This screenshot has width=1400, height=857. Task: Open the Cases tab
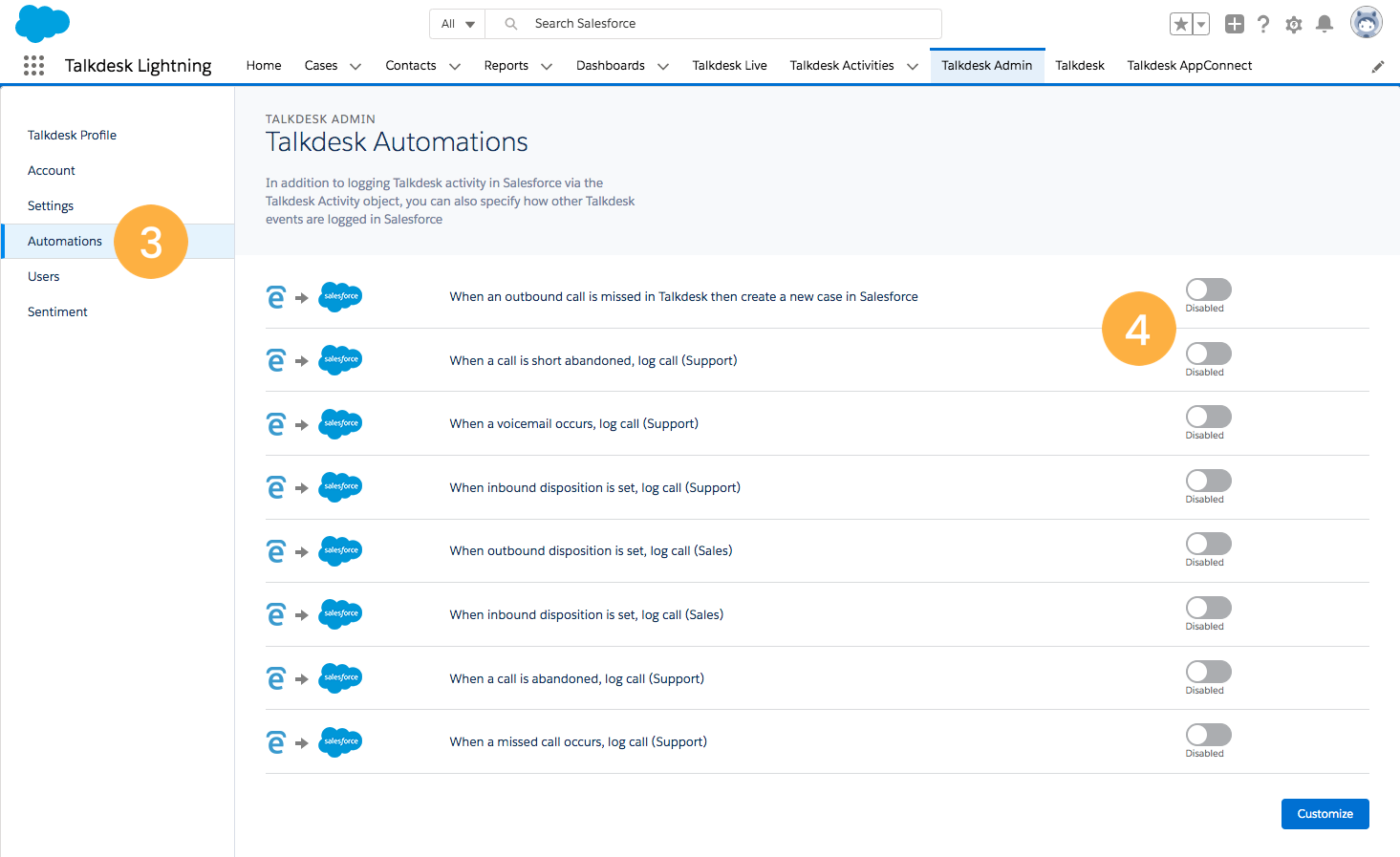pos(321,66)
